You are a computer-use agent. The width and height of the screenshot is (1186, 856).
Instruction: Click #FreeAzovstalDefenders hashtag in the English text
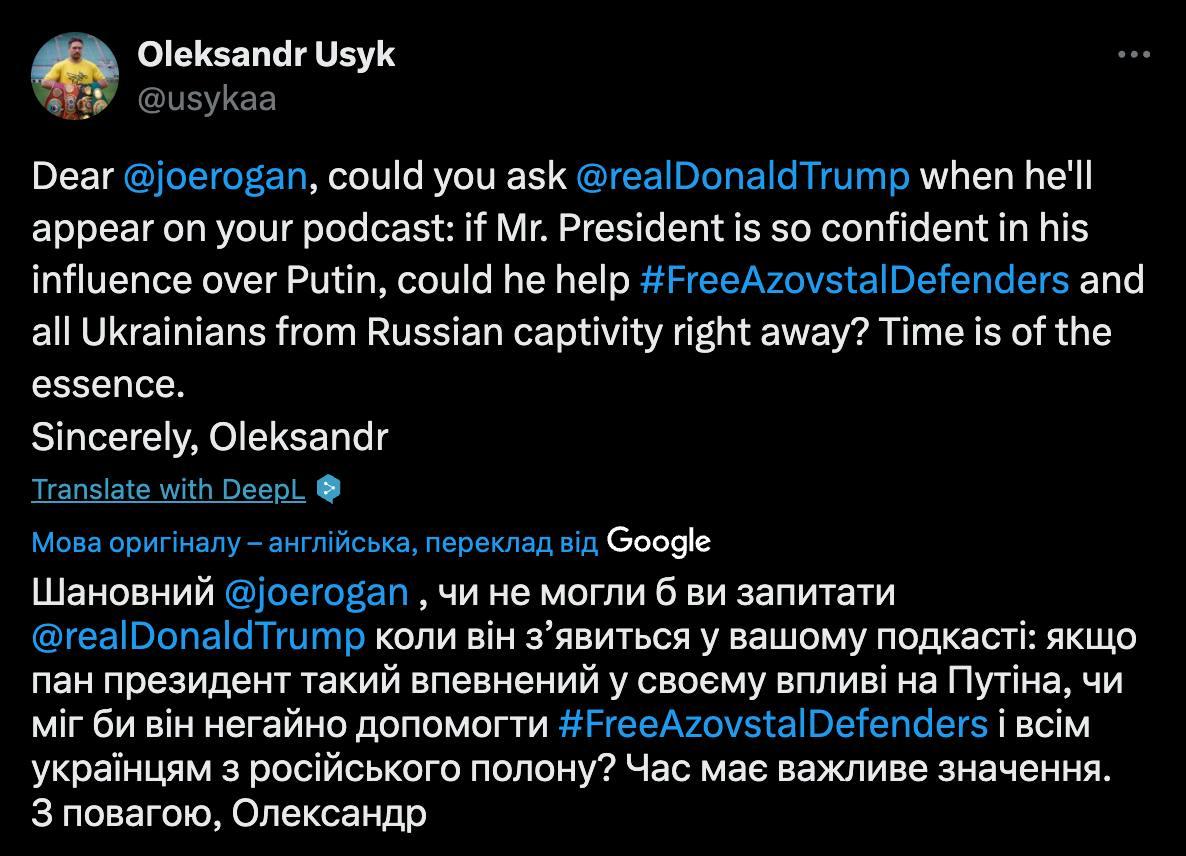(854, 280)
